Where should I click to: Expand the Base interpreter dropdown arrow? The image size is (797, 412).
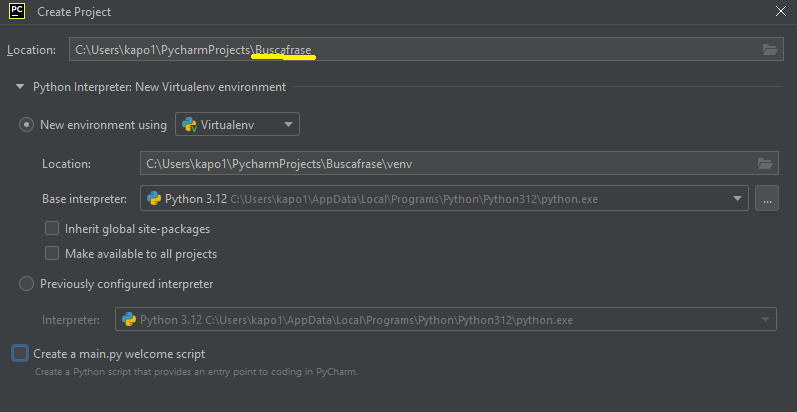click(x=738, y=199)
